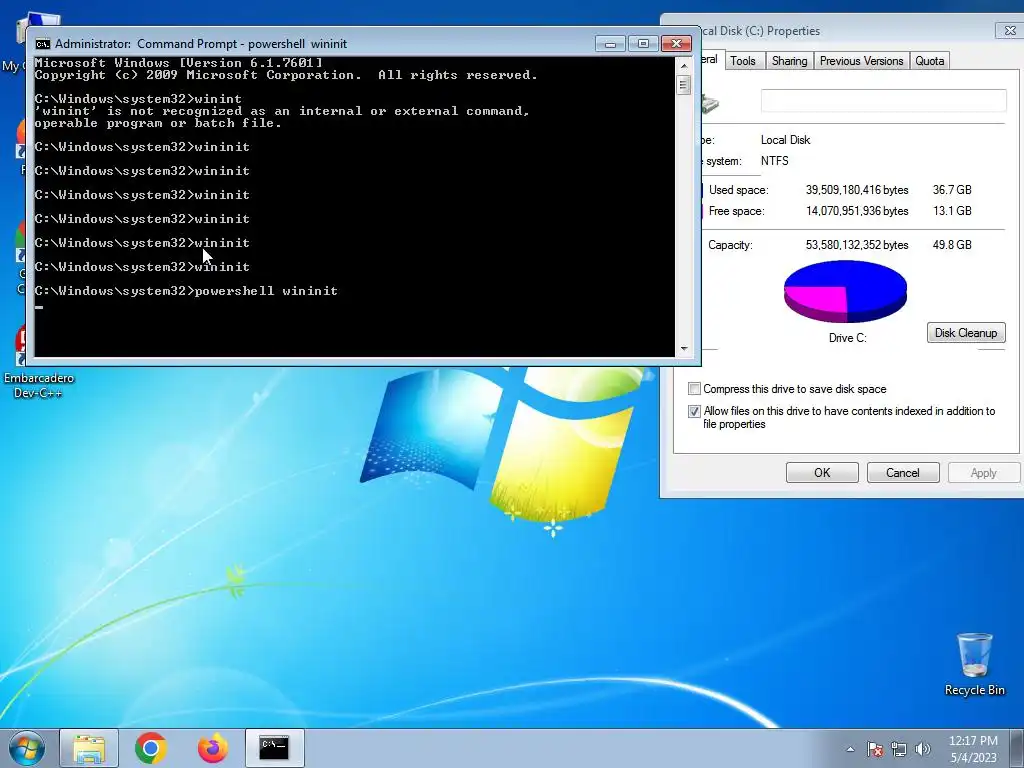This screenshot has width=1024, height=768.
Task: Click the Command Prompt title bar system icon
Action: tap(43, 44)
